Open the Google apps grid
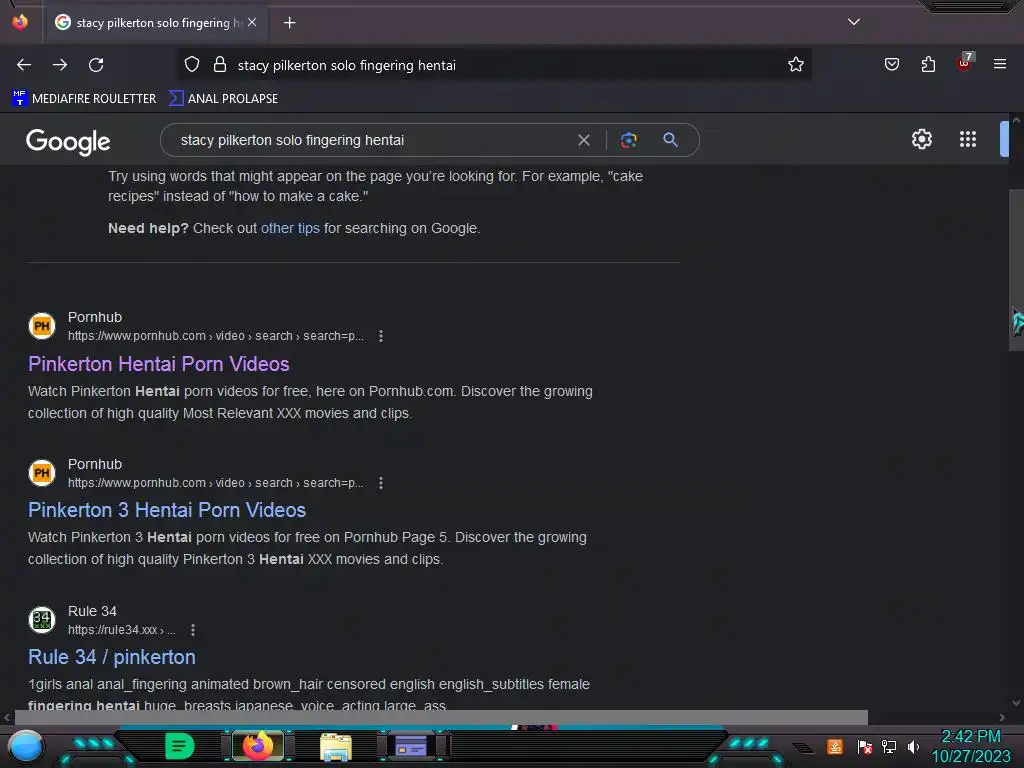 tap(967, 139)
